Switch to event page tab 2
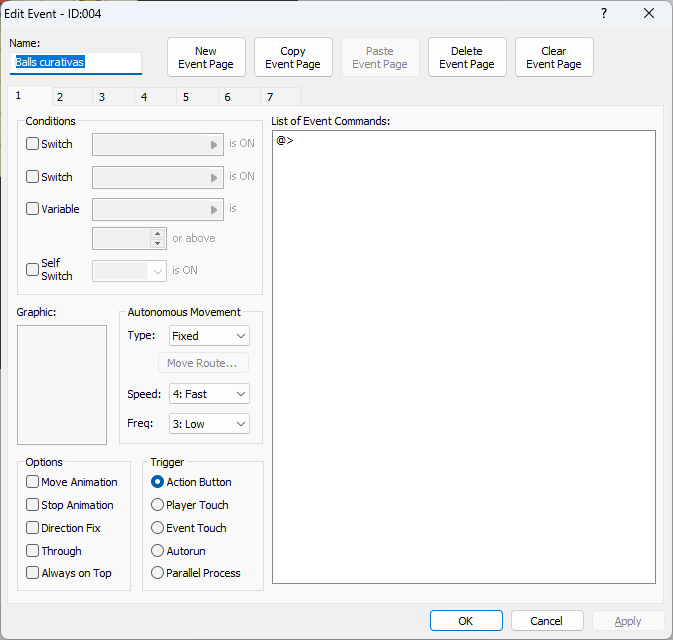 click(60, 97)
